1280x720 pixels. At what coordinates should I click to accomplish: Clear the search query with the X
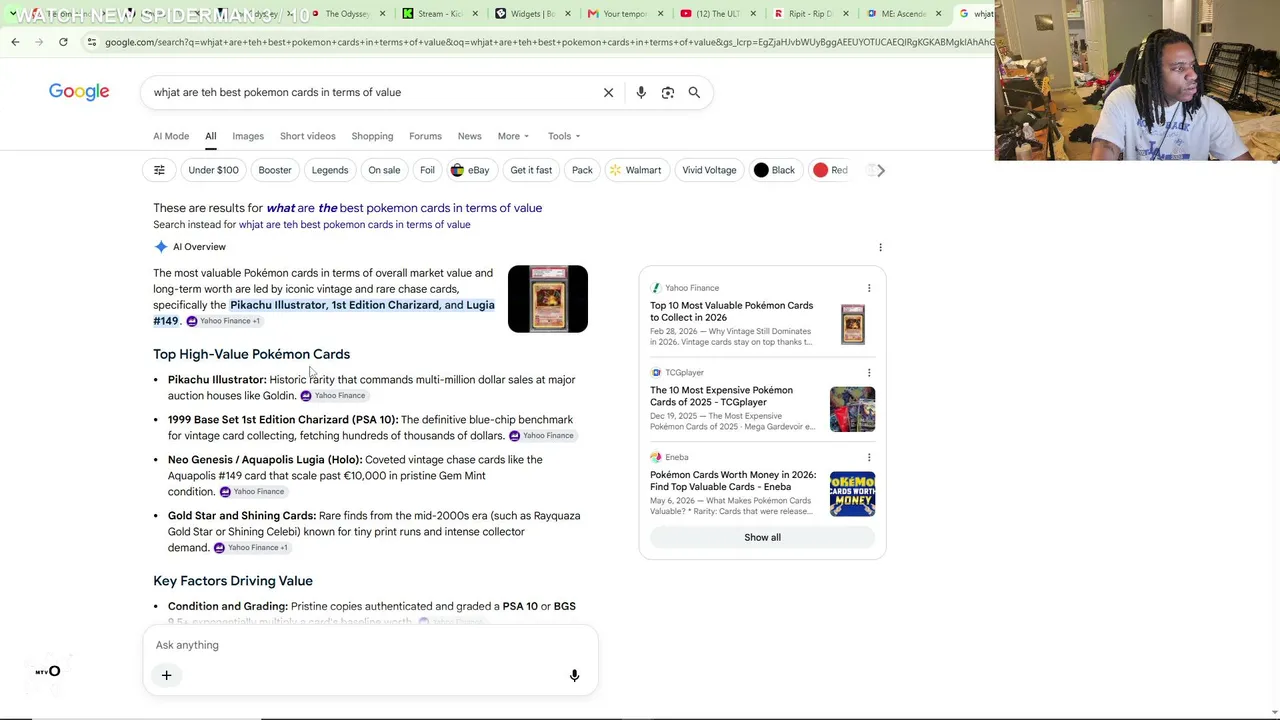(608, 93)
